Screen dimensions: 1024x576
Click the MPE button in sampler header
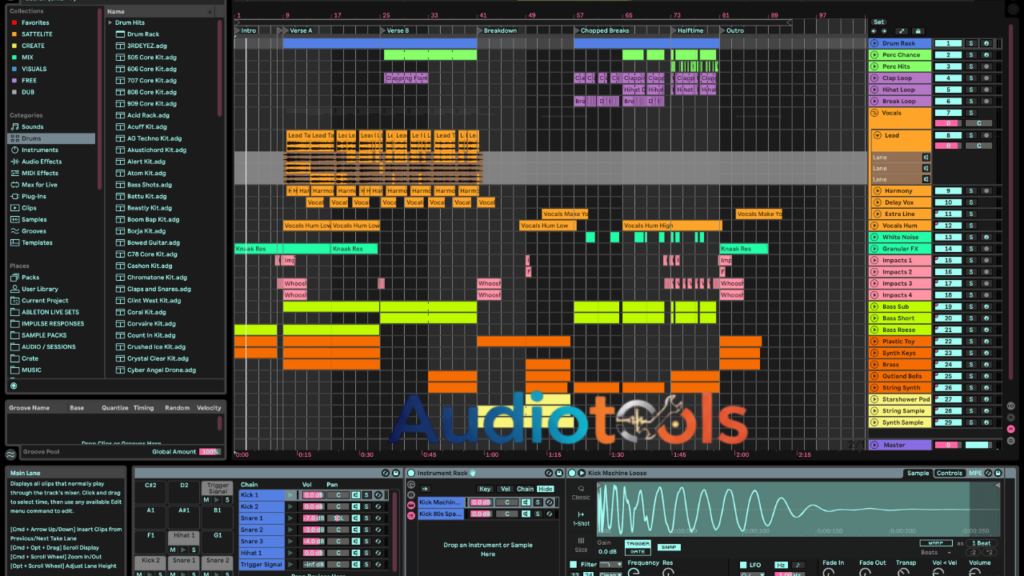[x=974, y=473]
